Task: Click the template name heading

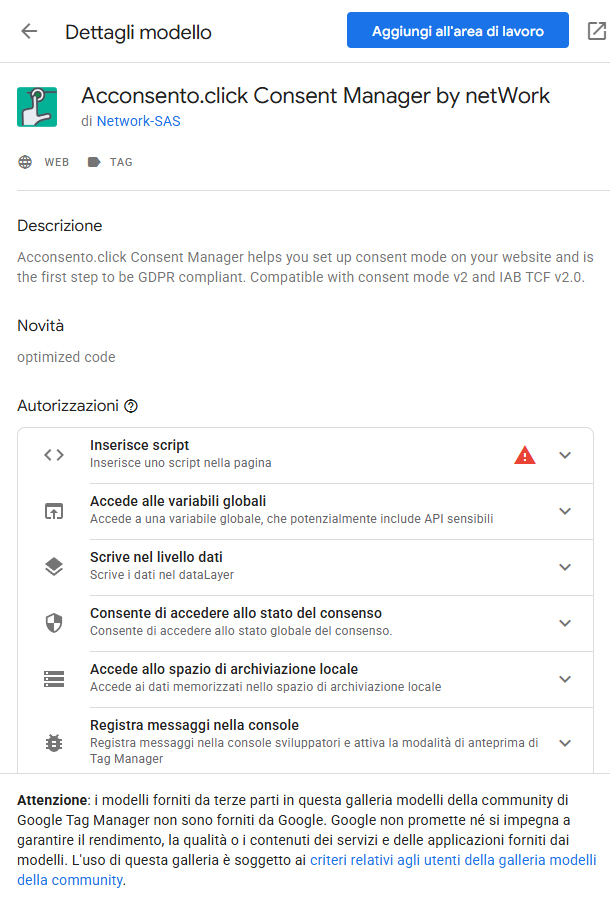Action: 316,96
